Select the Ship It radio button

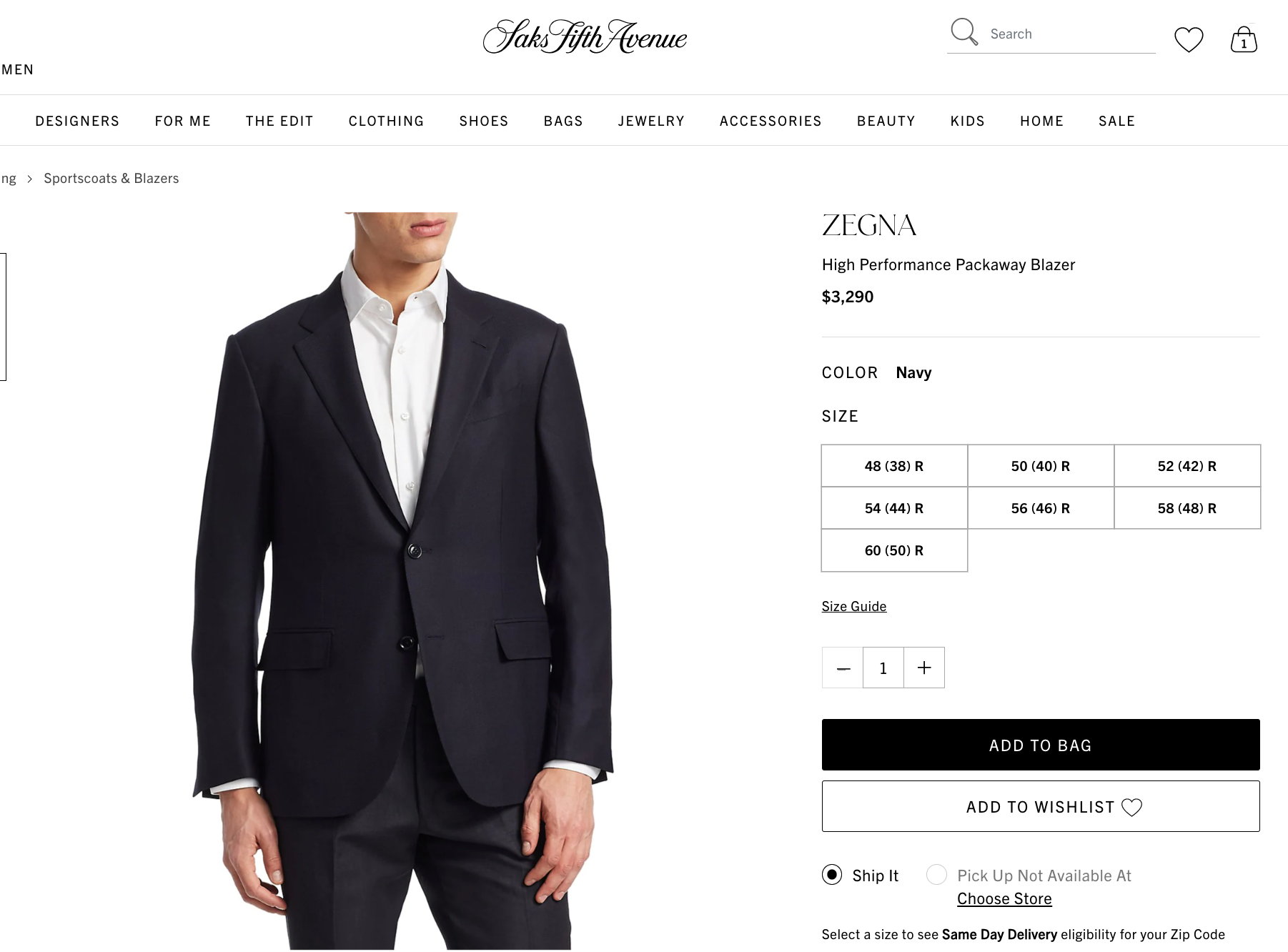pyautogui.click(x=832, y=875)
